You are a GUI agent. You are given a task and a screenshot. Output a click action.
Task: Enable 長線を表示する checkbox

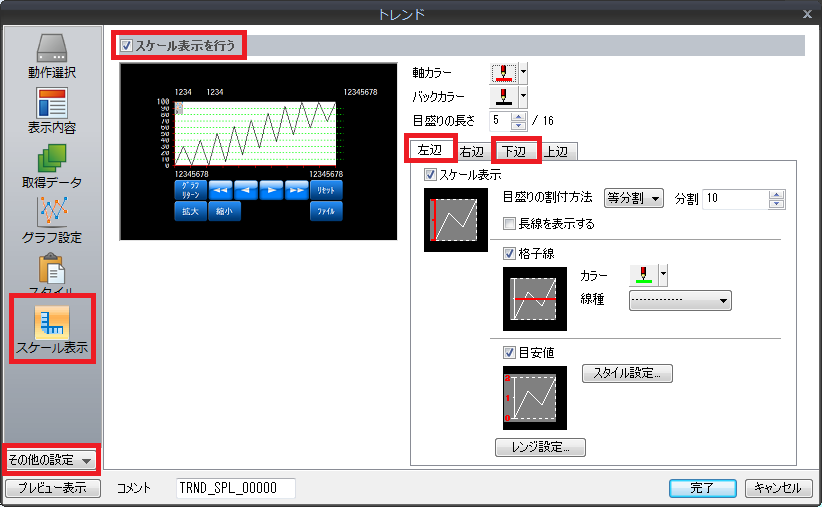[x=510, y=224]
